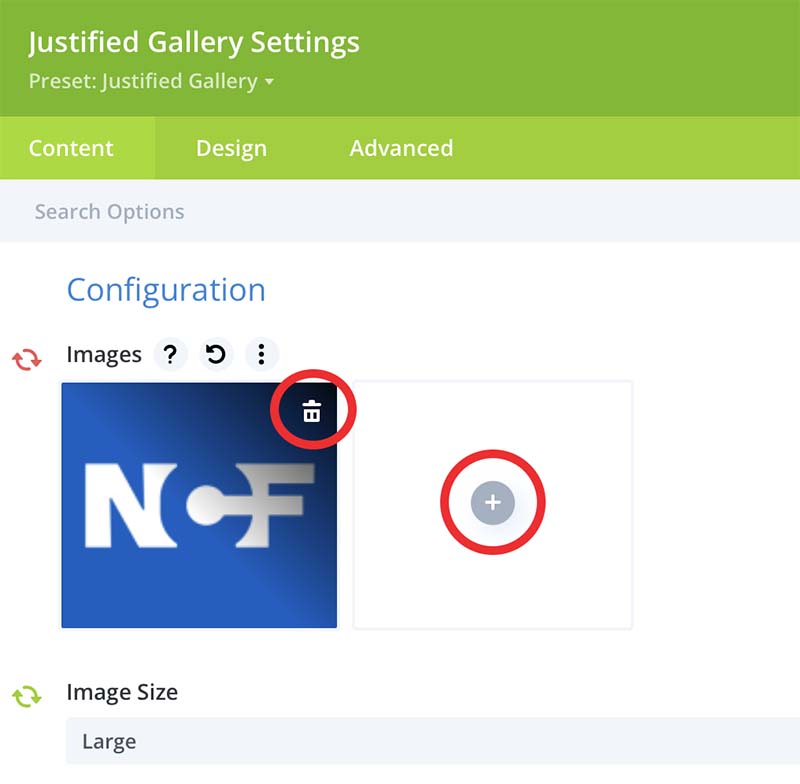Click the red sync icon beside Images

pos(27,359)
